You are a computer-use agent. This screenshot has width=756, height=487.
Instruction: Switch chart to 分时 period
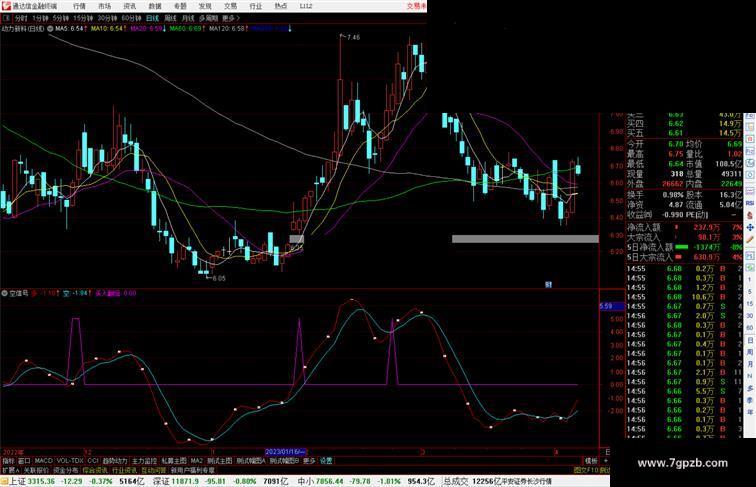21,18
